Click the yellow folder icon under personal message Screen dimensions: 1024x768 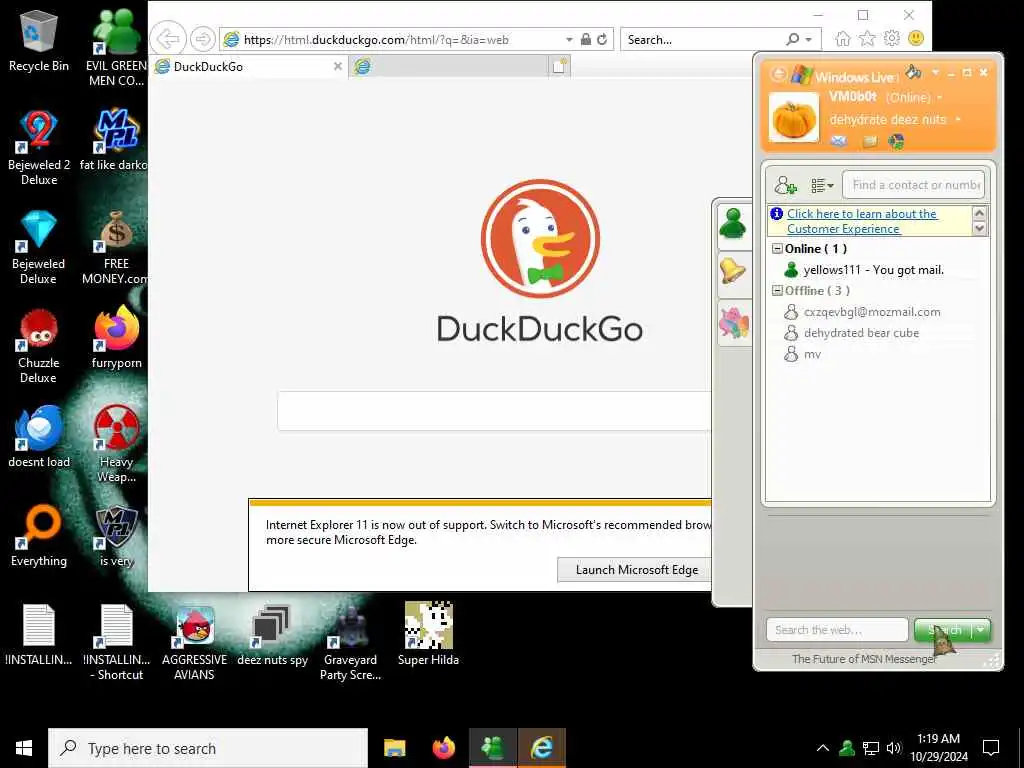coord(869,141)
